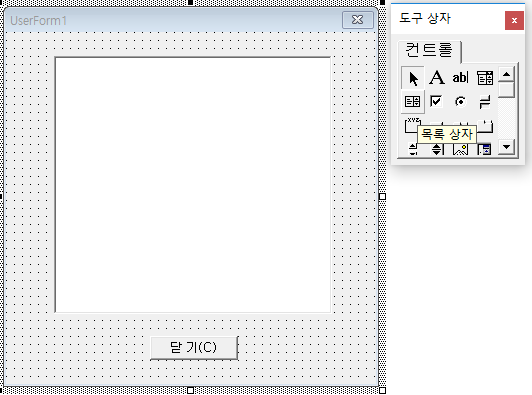
Task: Select the CheckBox control tool
Action: pos(436,101)
